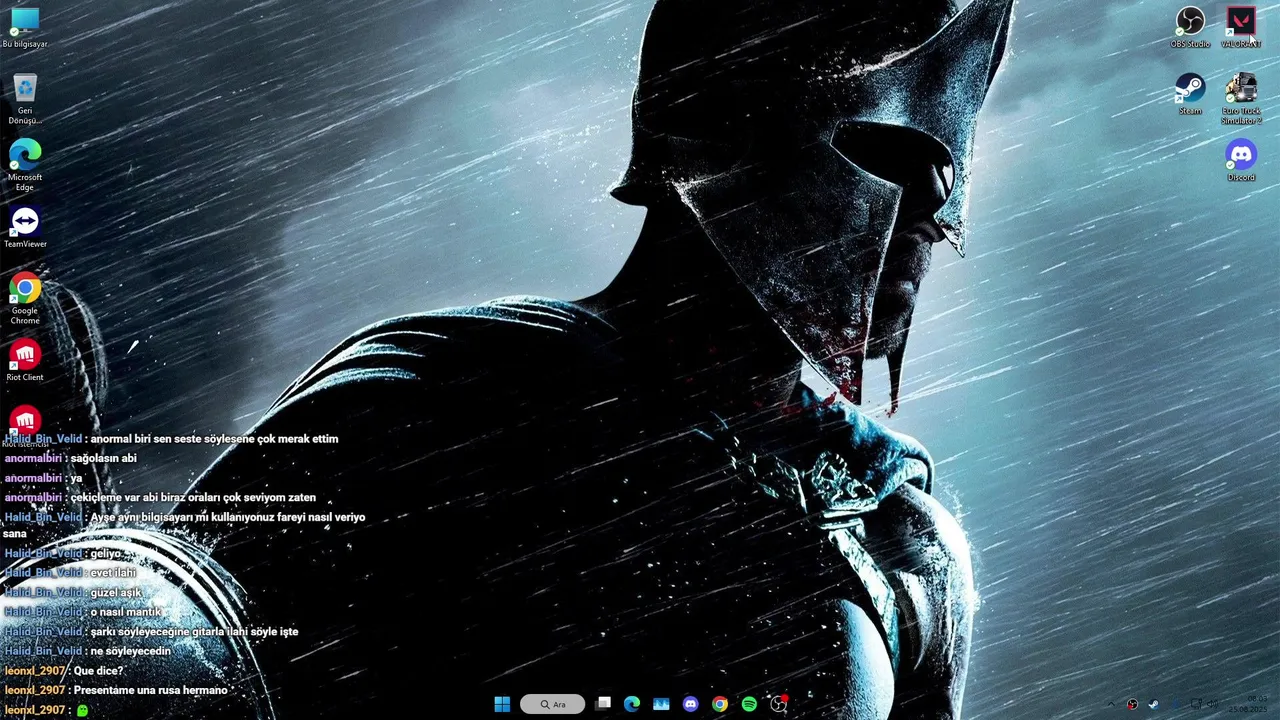Expand the hidden system tray icons chevron
Viewport: 1280px width, 720px height.
(1111, 704)
